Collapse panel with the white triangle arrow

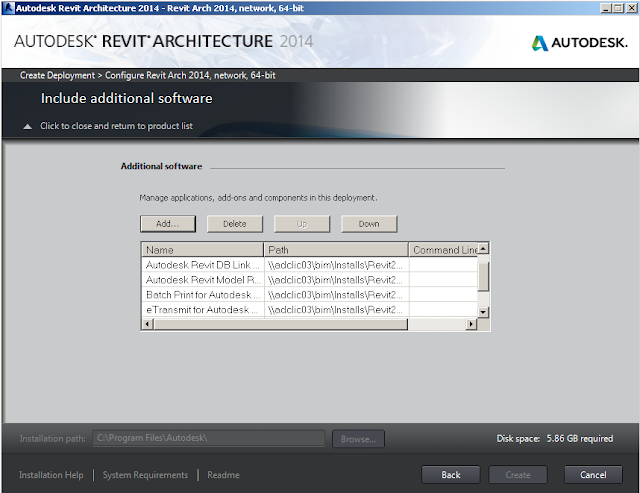pos(27,127)
